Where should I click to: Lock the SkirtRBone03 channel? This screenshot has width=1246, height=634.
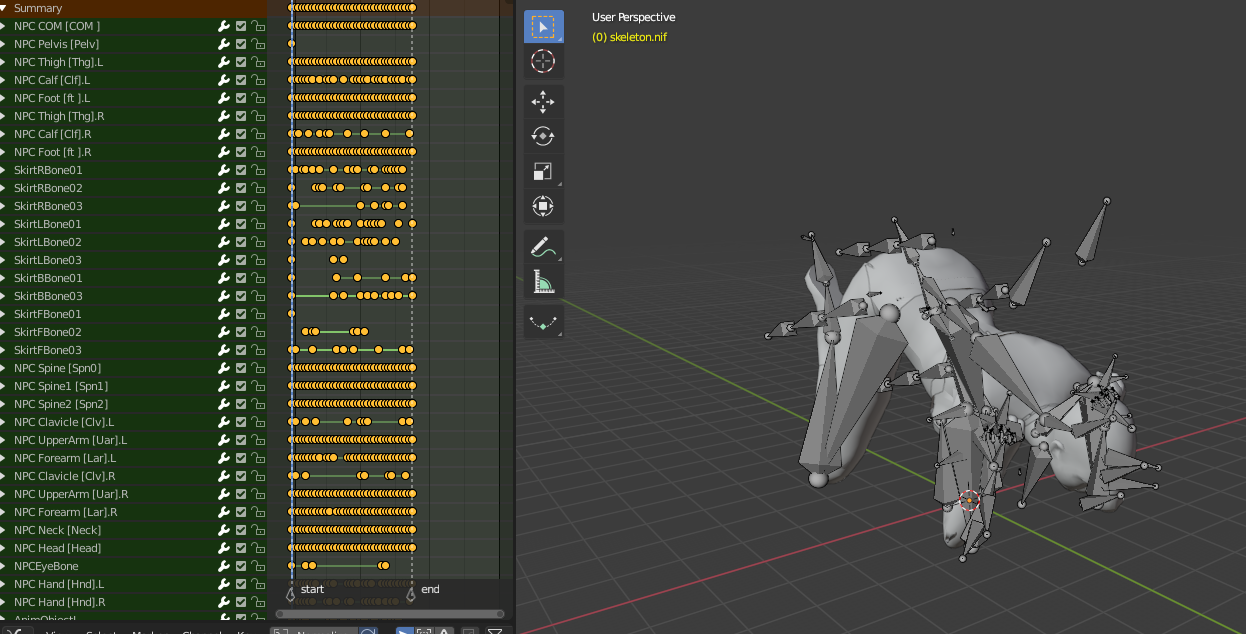(258, 206)
